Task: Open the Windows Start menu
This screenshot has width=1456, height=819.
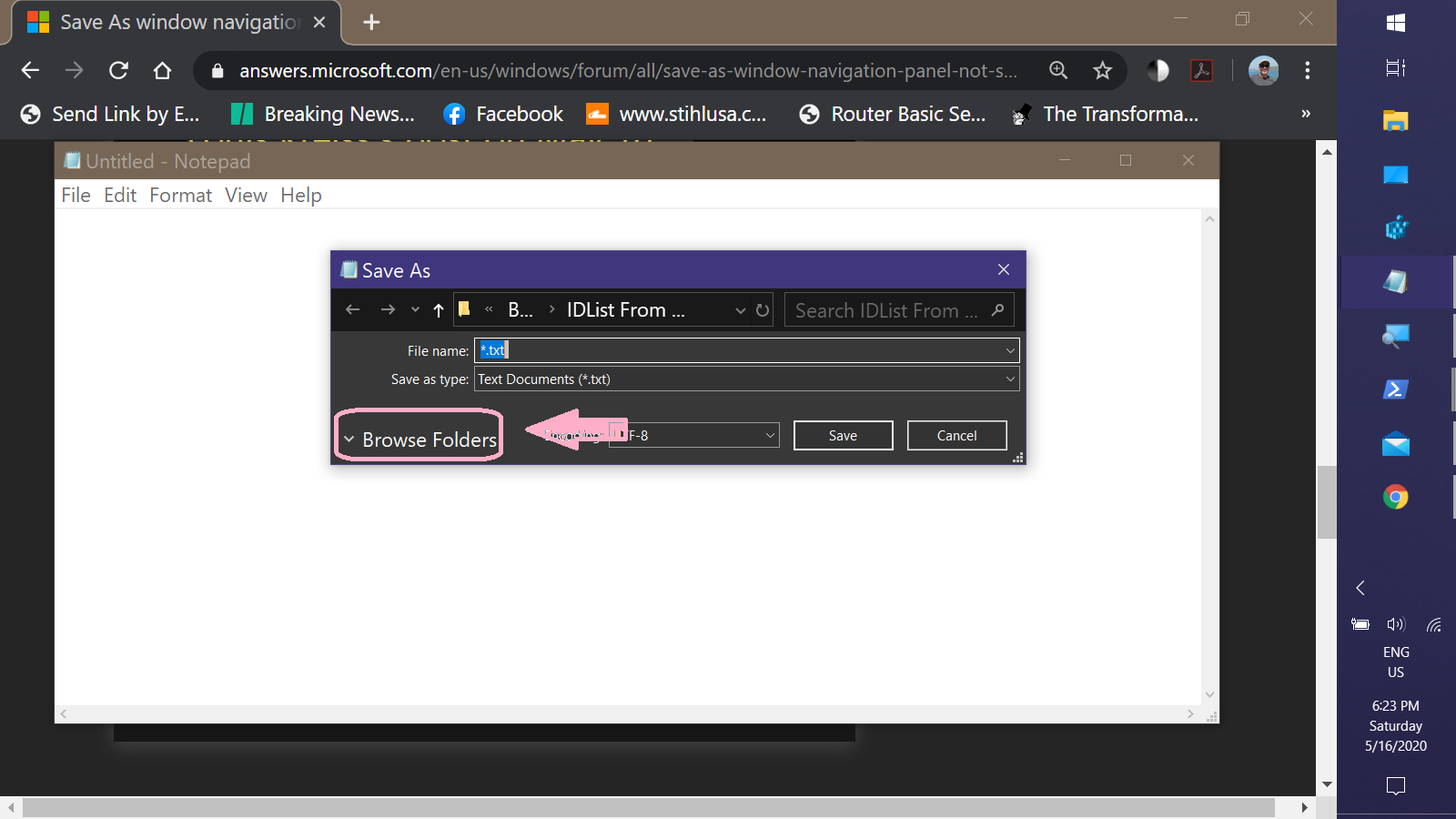Action: click(1396, 23)
